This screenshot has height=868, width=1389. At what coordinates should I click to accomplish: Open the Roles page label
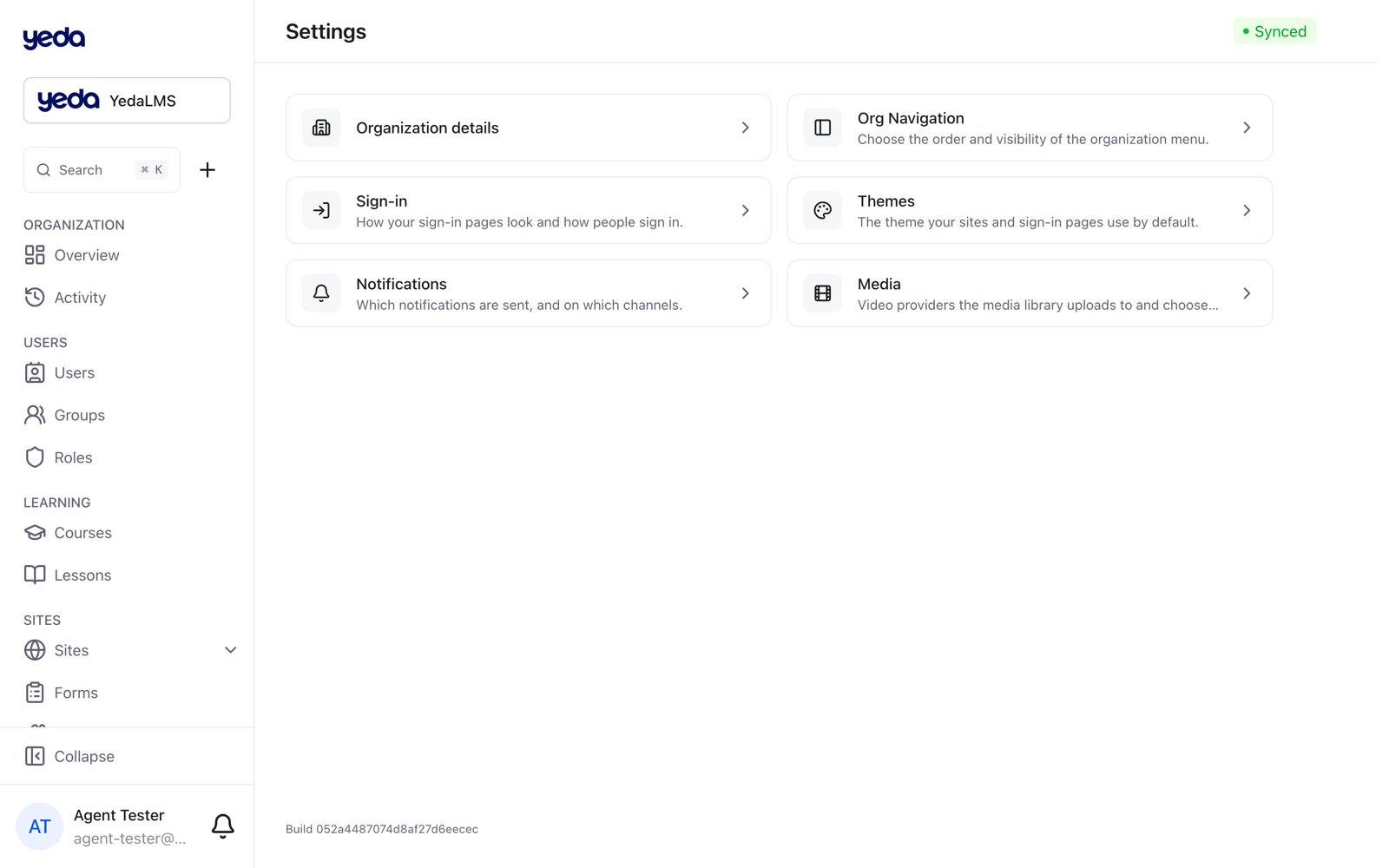73,457
